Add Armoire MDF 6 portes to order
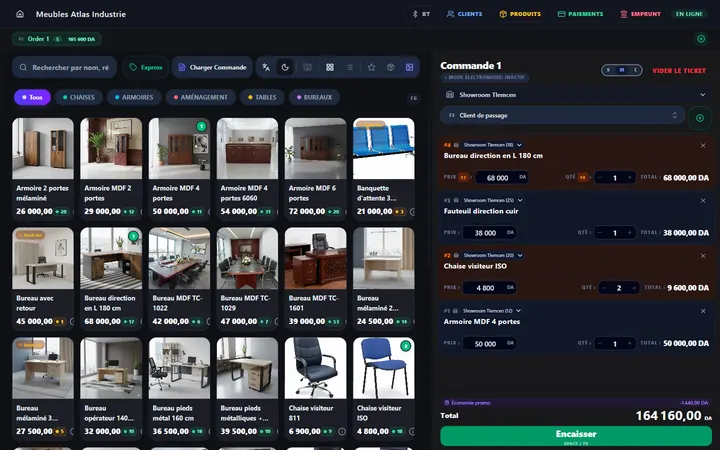The image size is (720, 450). [x=315, y=169]
